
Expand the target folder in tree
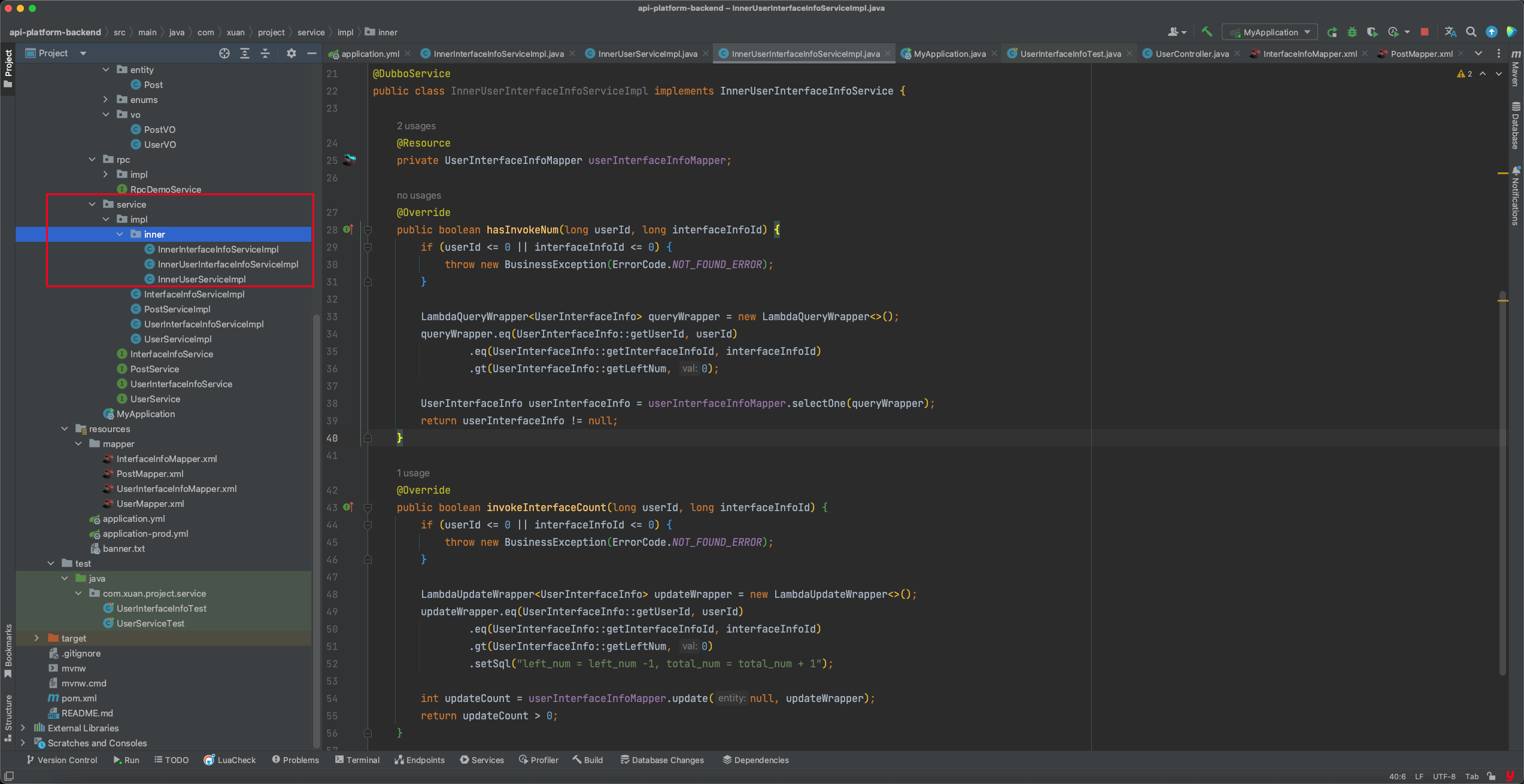(x=37, y=638)
